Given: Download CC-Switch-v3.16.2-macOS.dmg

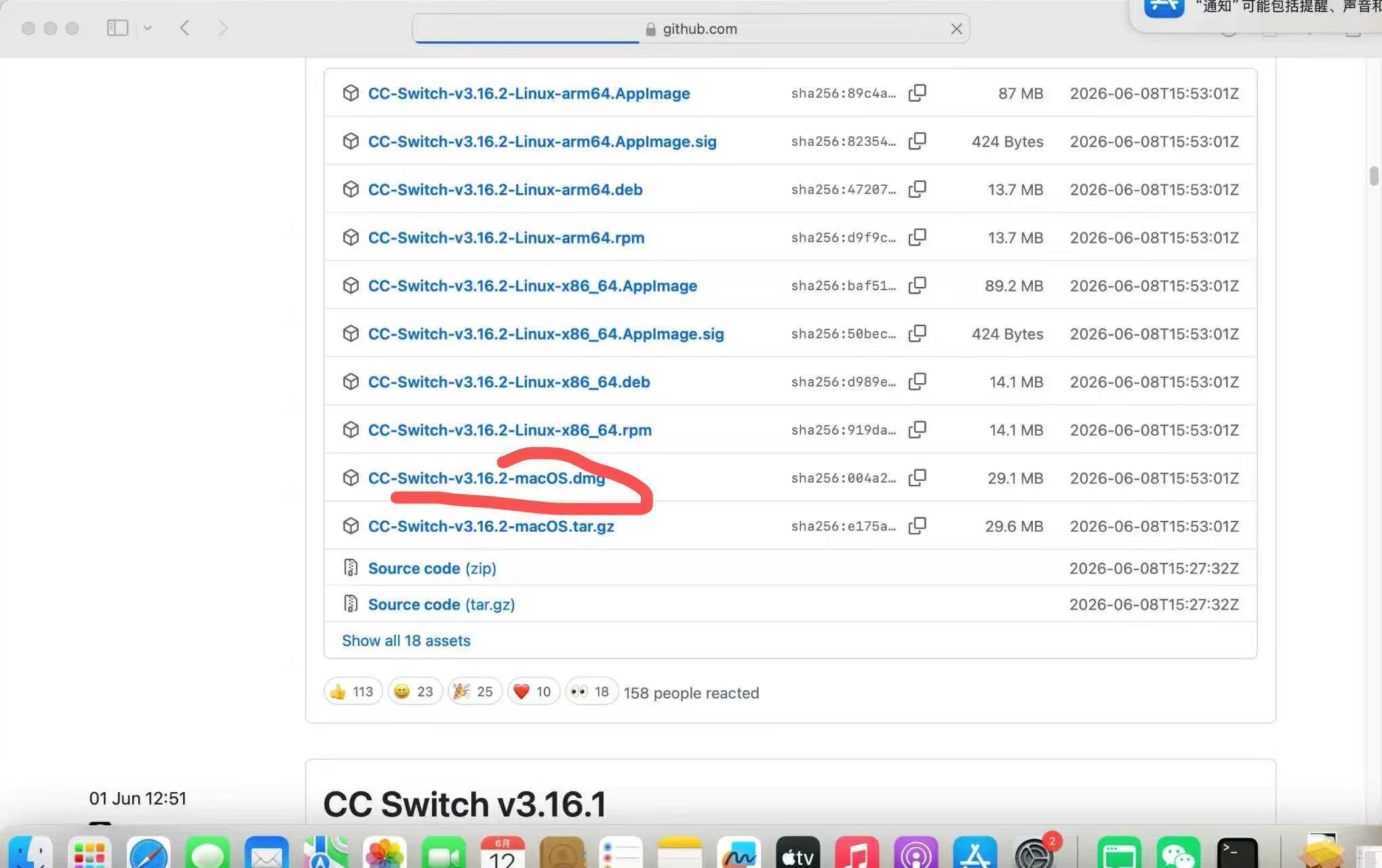Looking at the screenshot, I should [x=486, y=478].
